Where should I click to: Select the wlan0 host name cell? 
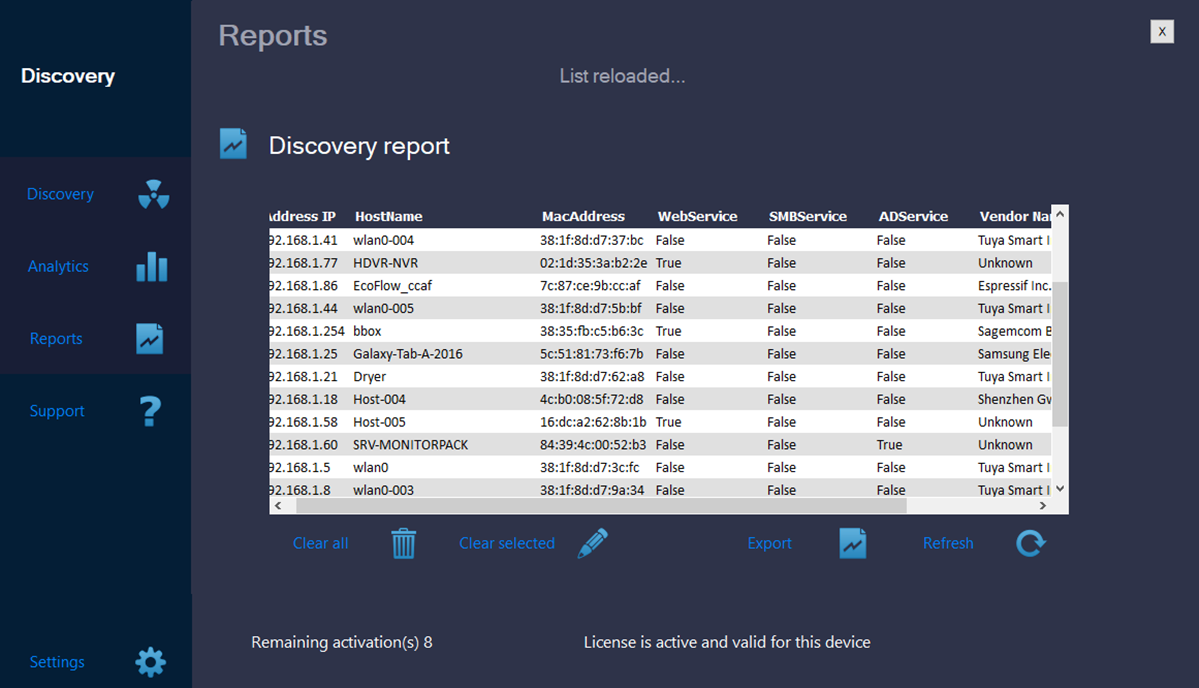click(371, 468)
